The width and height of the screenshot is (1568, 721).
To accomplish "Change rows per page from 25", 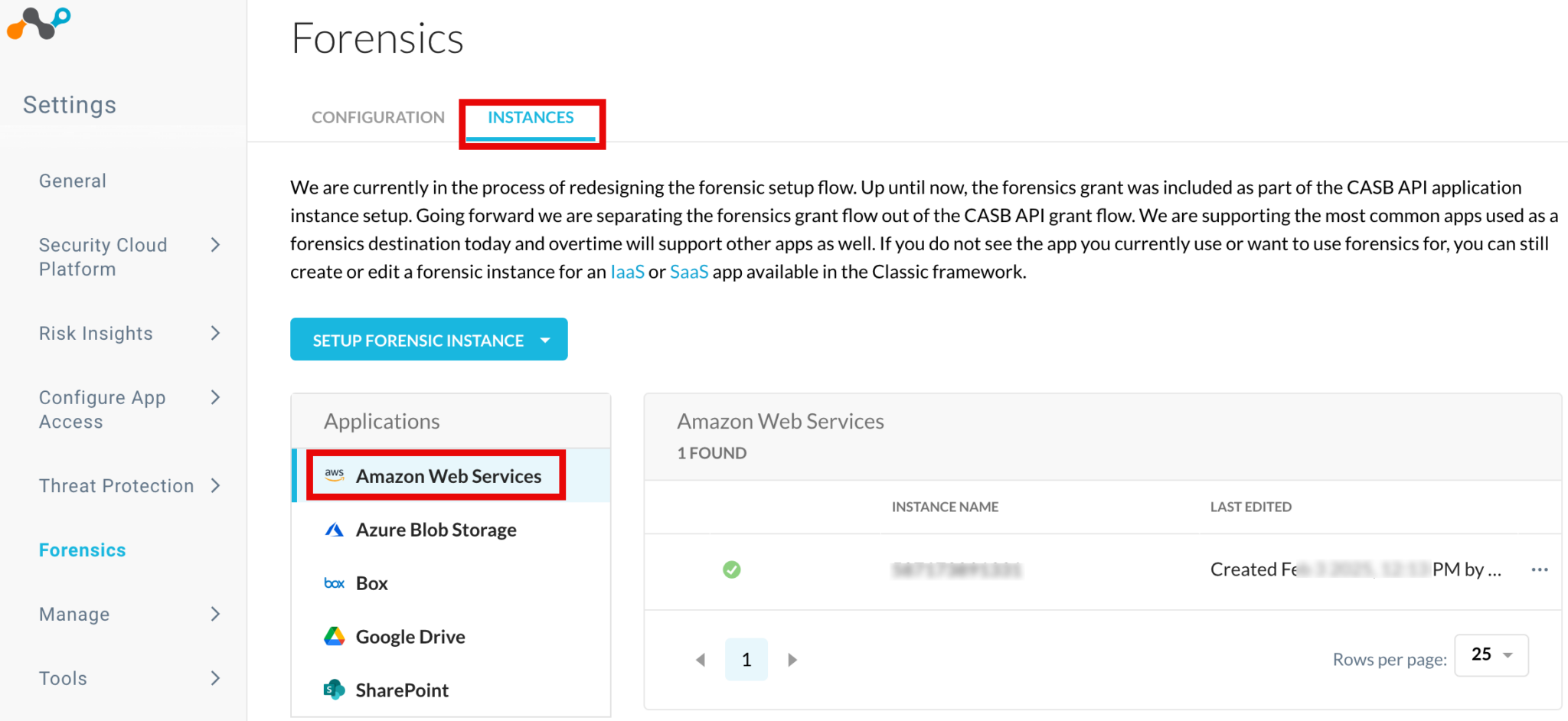I will pos(1490,655).
